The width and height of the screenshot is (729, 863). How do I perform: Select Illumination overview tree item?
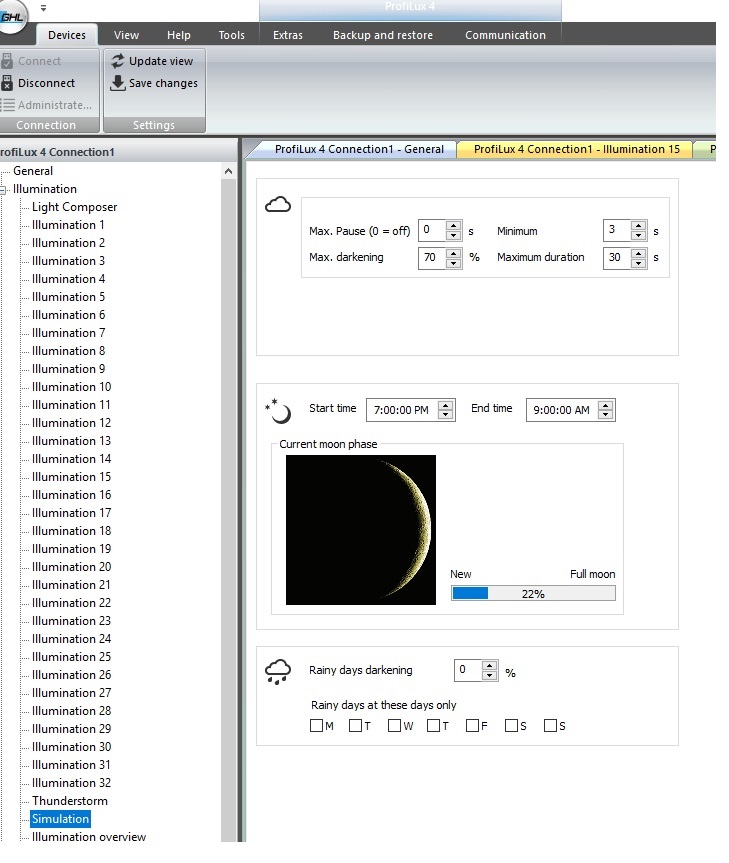click(89, 837)
